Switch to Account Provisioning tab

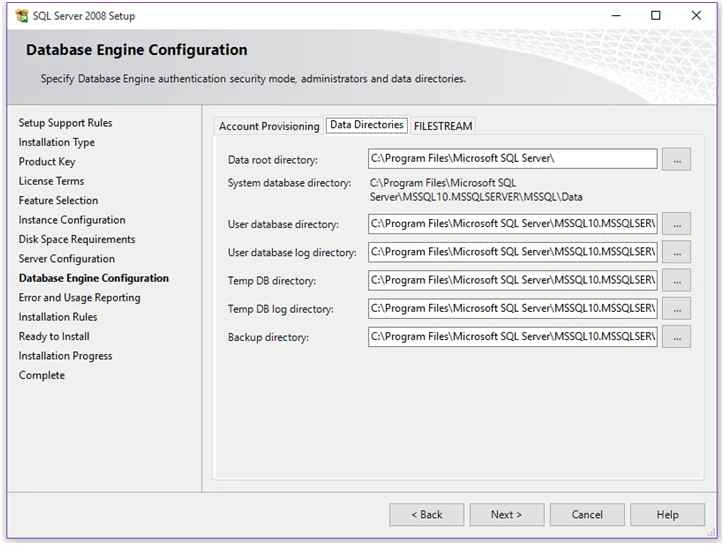(269, 126)
